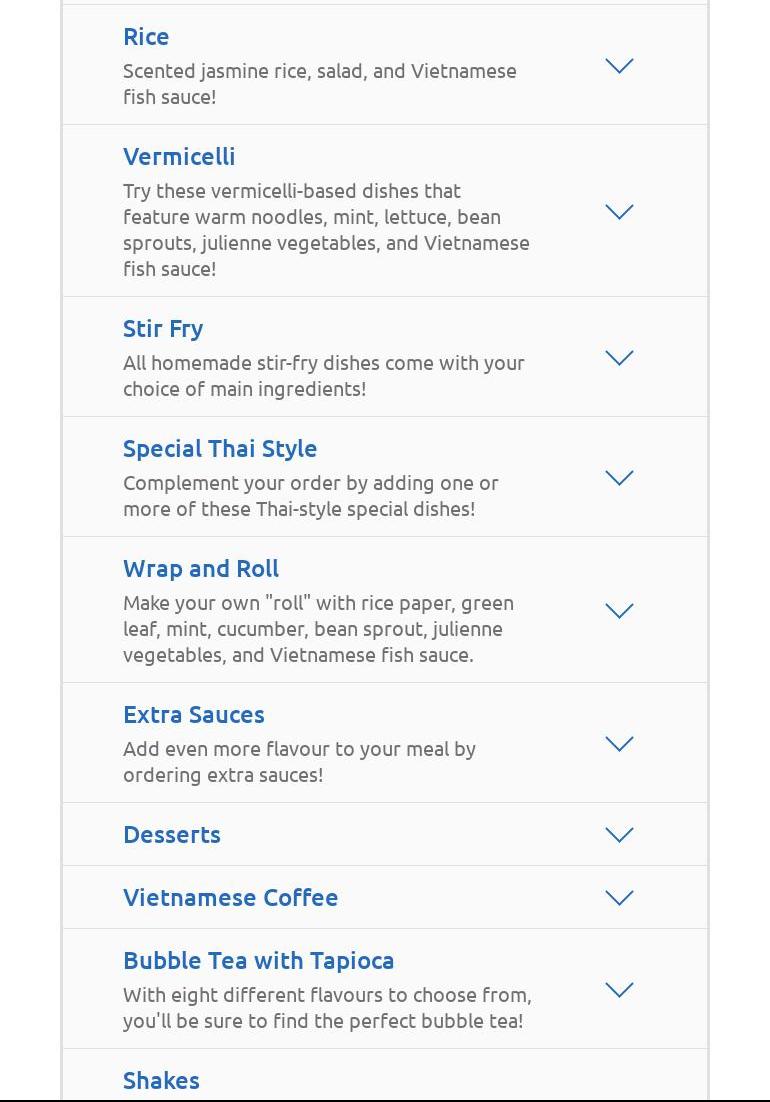770x1102 pixels.
Task: Open the Wrap and Roll chevron
Action: pos(620,611)
